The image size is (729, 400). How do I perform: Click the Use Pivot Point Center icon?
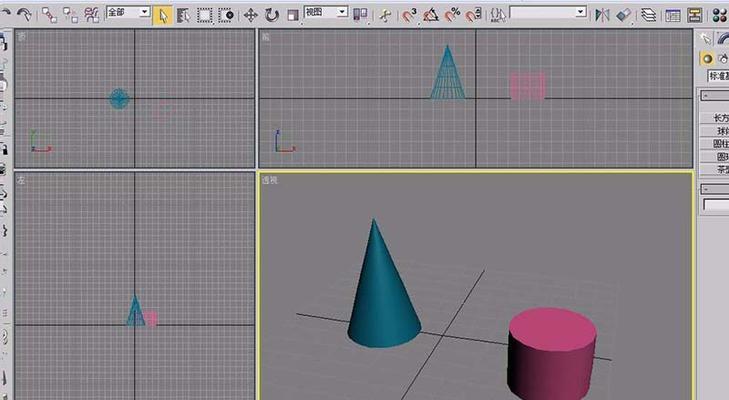coord(360,15)
